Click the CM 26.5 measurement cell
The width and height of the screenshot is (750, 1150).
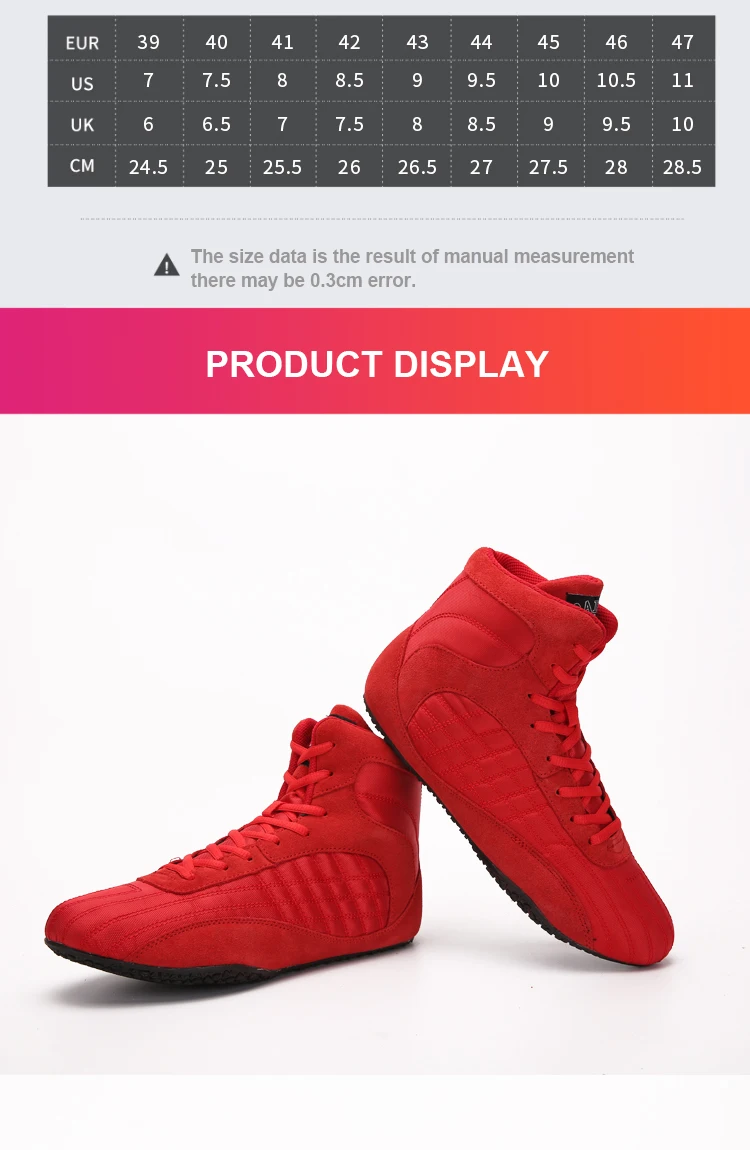tap(416, 166)
